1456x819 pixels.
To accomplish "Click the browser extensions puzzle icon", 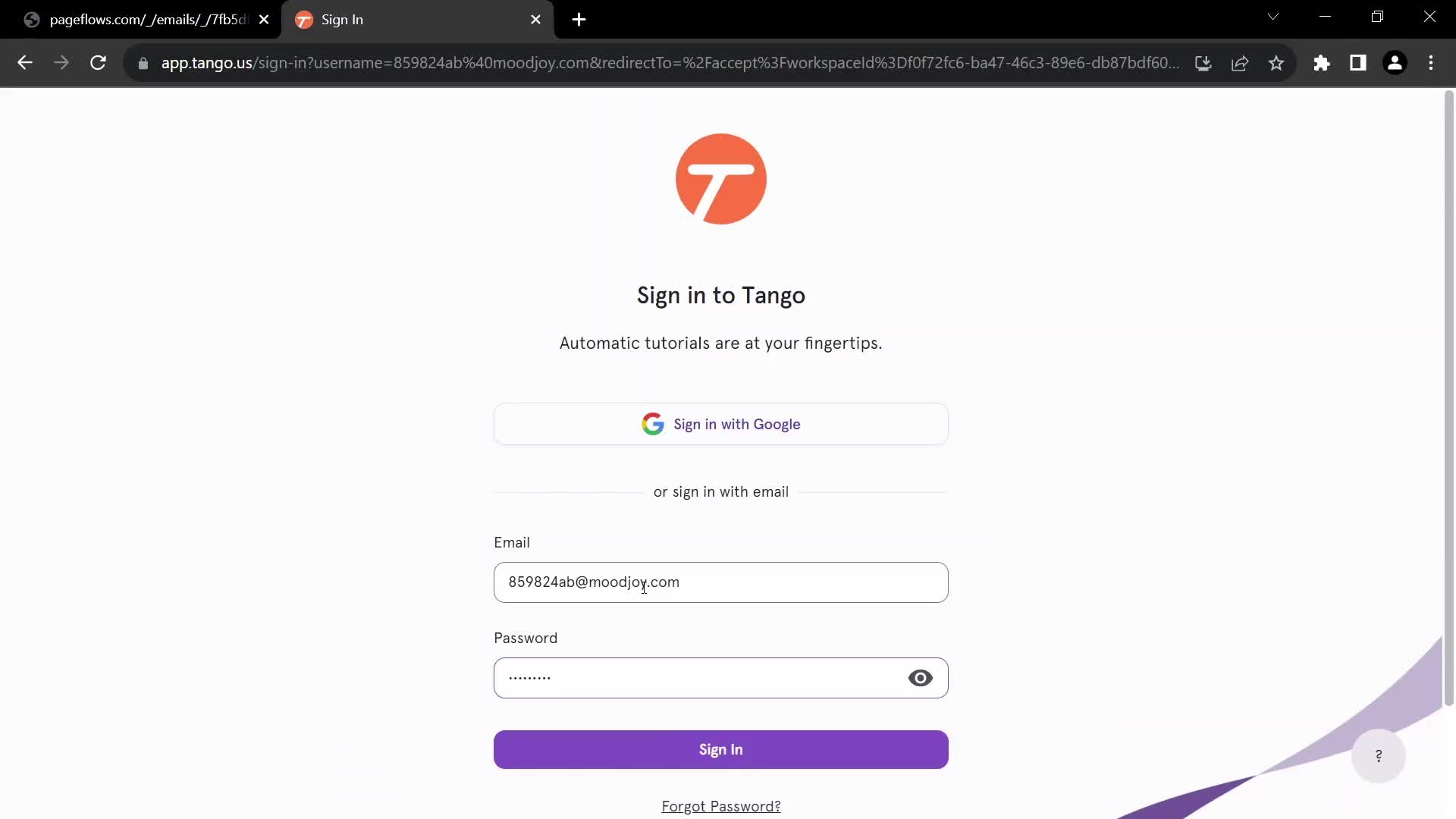I will coord(1322,62).
